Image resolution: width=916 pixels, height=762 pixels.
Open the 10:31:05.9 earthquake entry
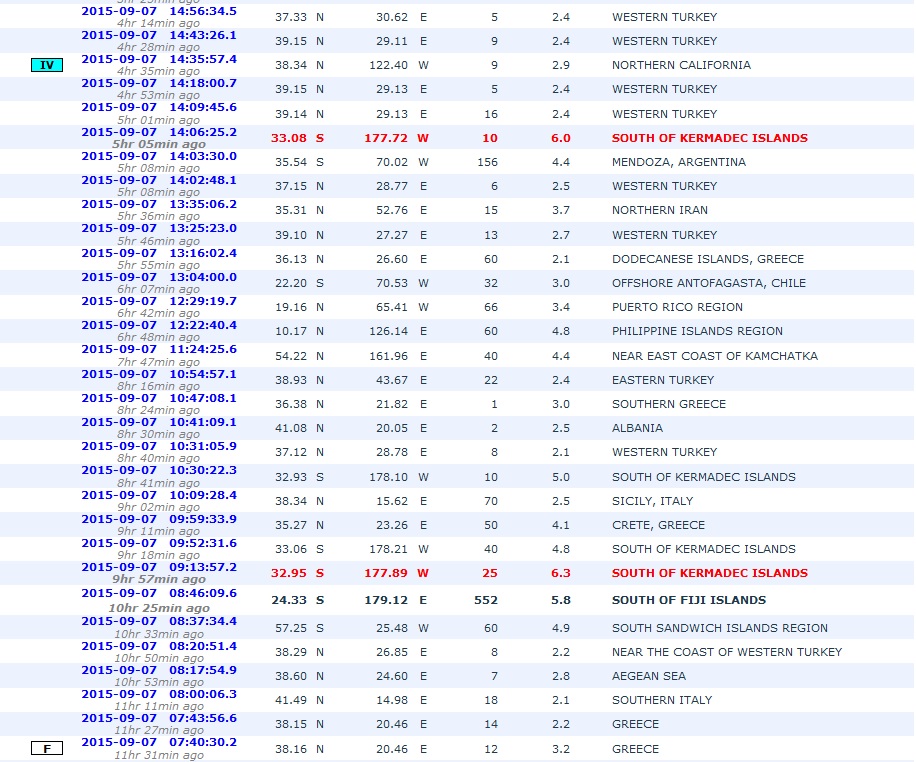coord(159,446)
